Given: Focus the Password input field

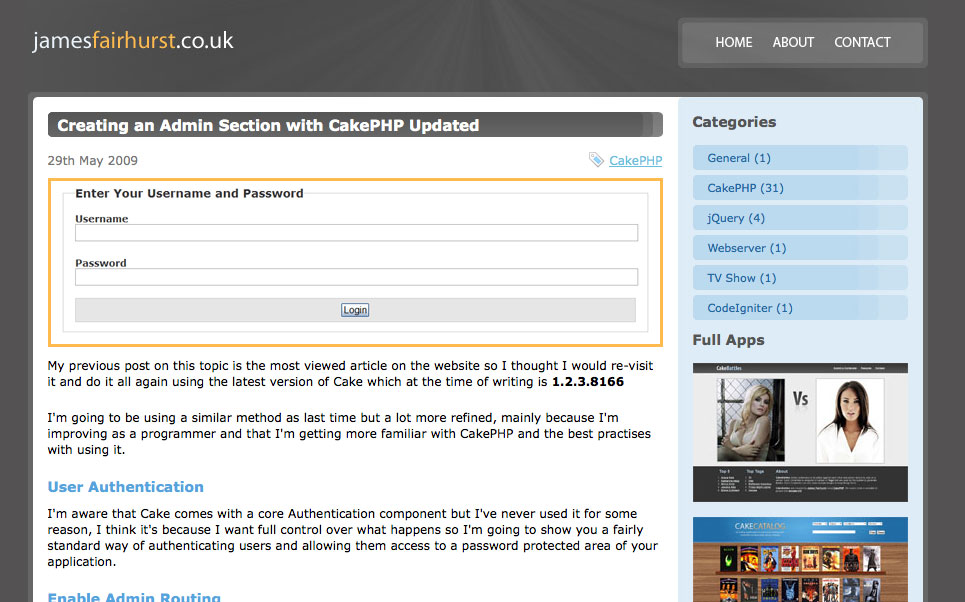Looking at the screenshot, I should click(x=356, y=277).
